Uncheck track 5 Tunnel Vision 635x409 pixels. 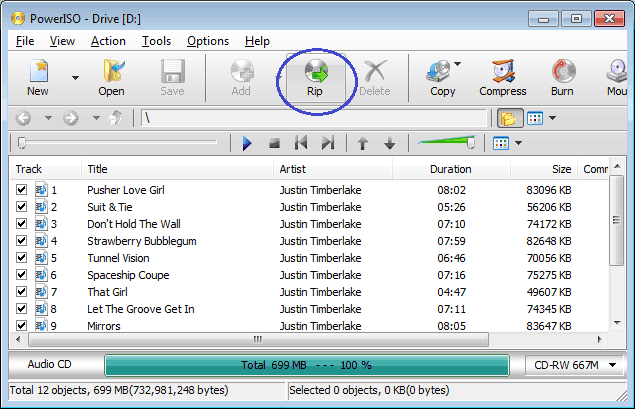[21, 258]
